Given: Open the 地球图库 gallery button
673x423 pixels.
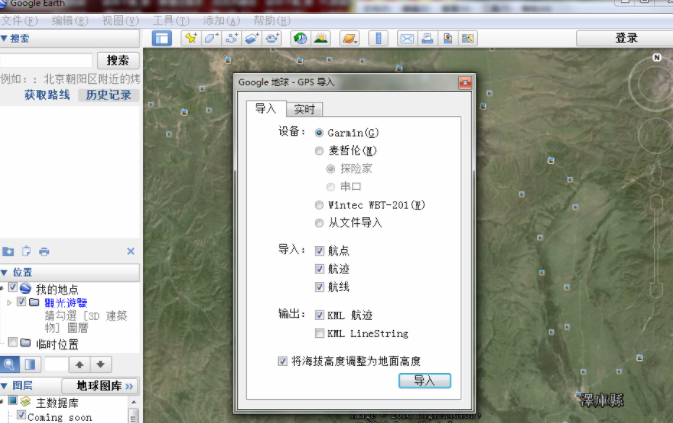Looking at the screenshot, I should (x=100, y=386).
